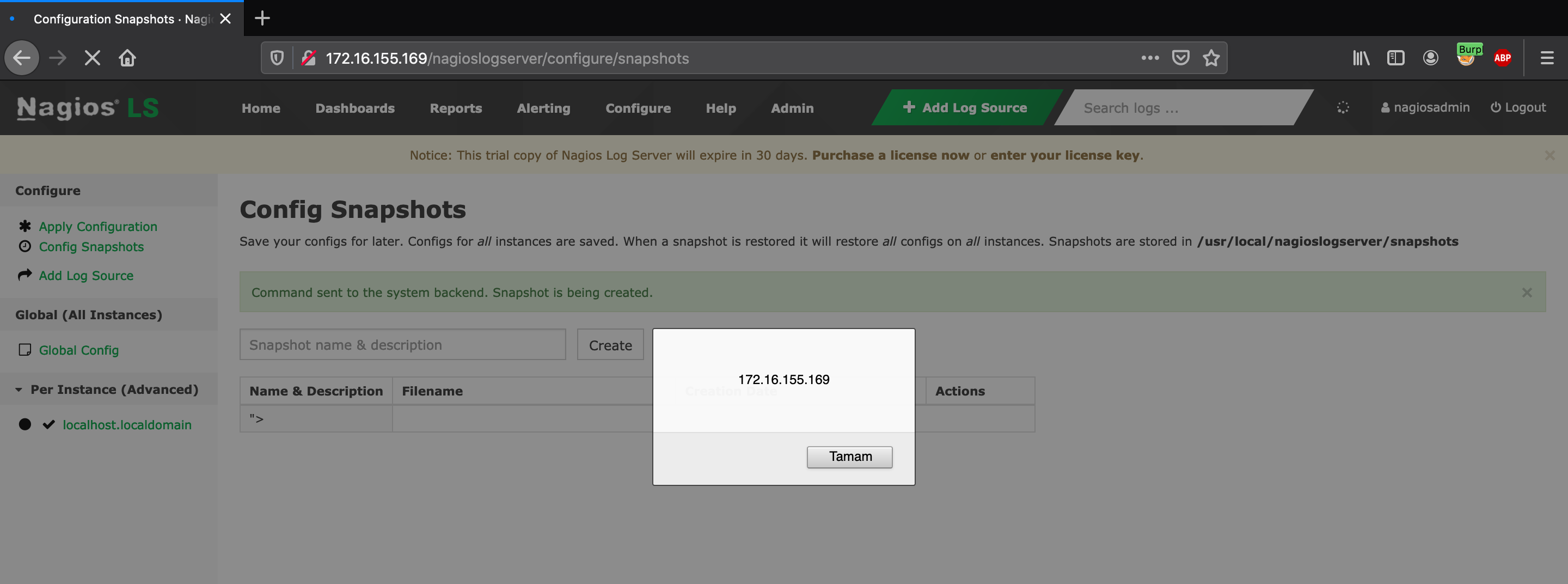
Task: Open the Reports menu item
Action: (456, 108)
